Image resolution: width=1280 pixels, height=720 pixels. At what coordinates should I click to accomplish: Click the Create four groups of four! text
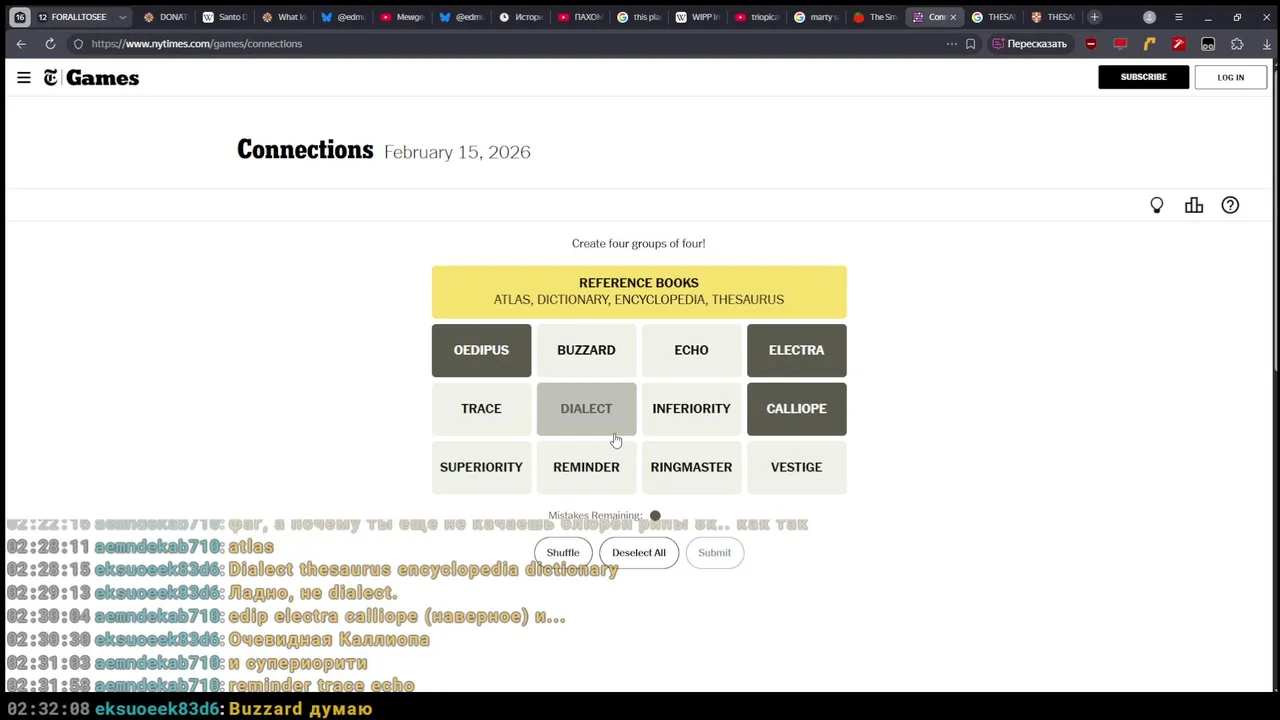click(638, 243)
